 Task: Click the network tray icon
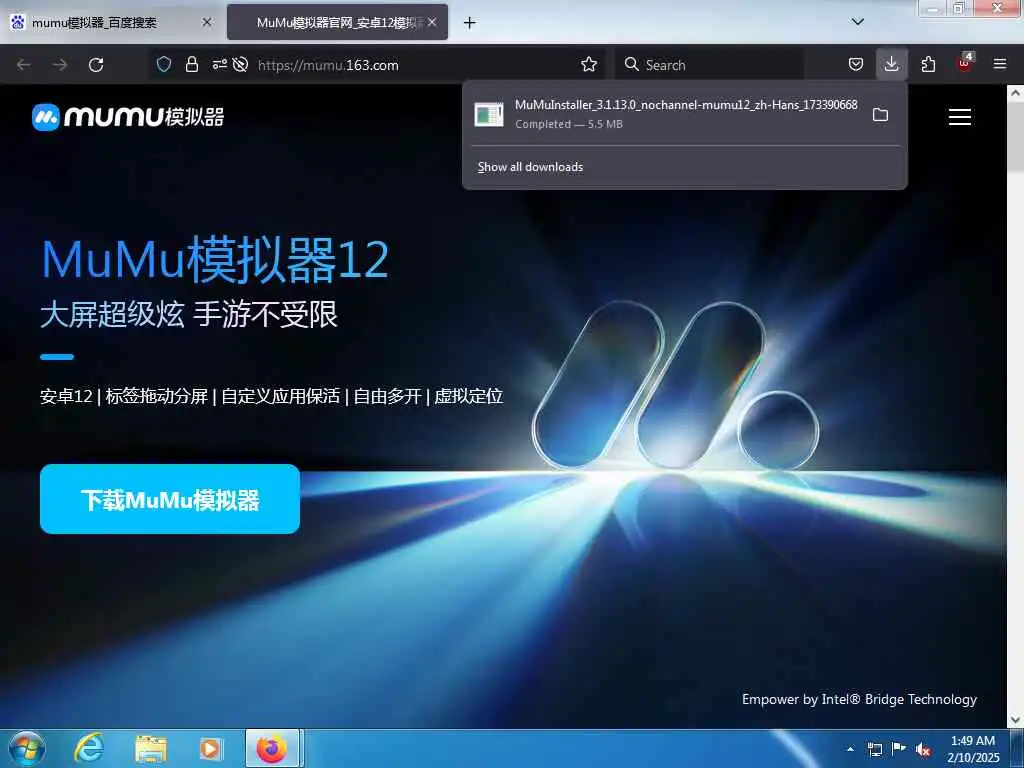874,750
